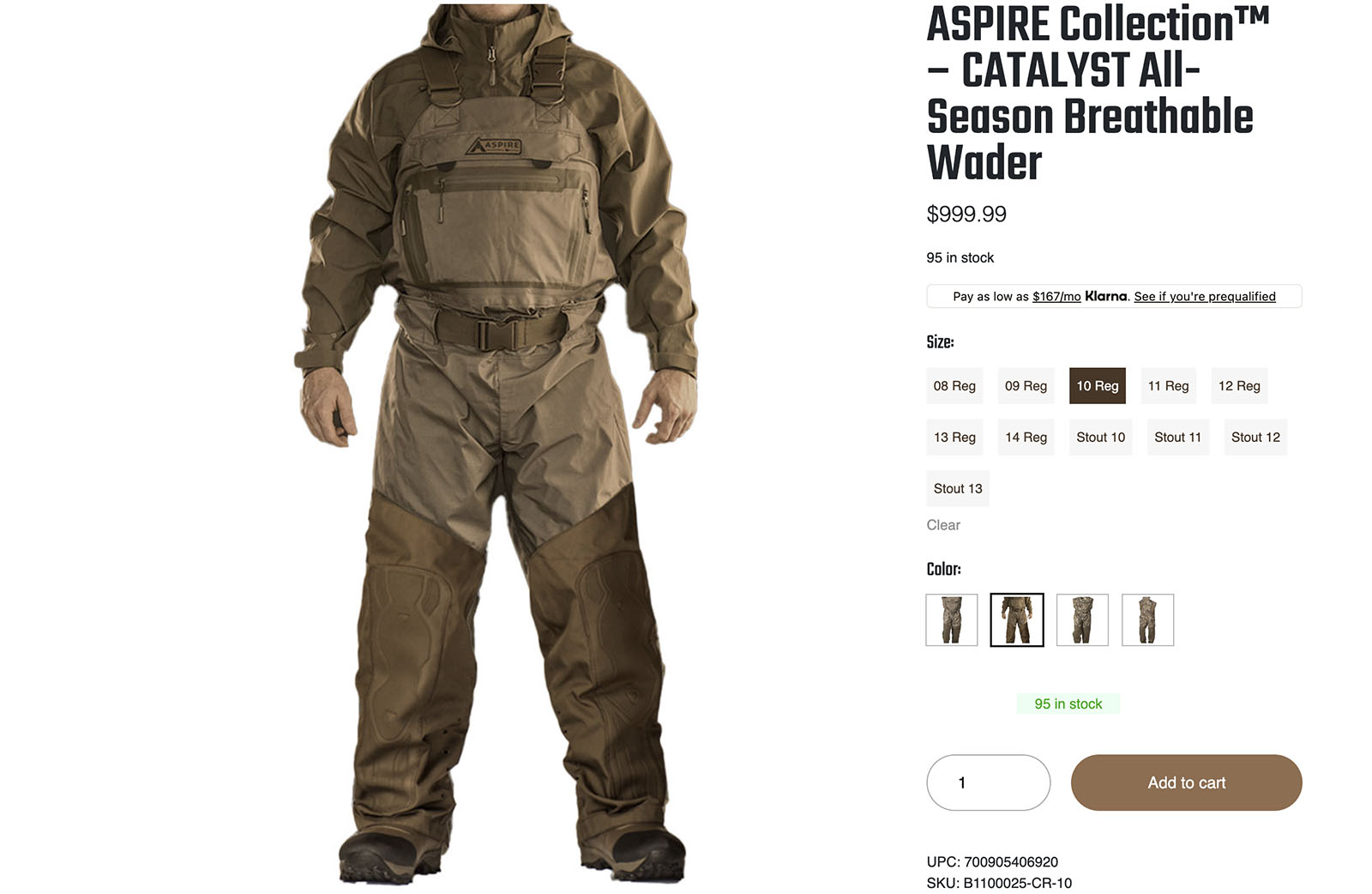Select size 09 Reg

click(x=1026, y=386)
